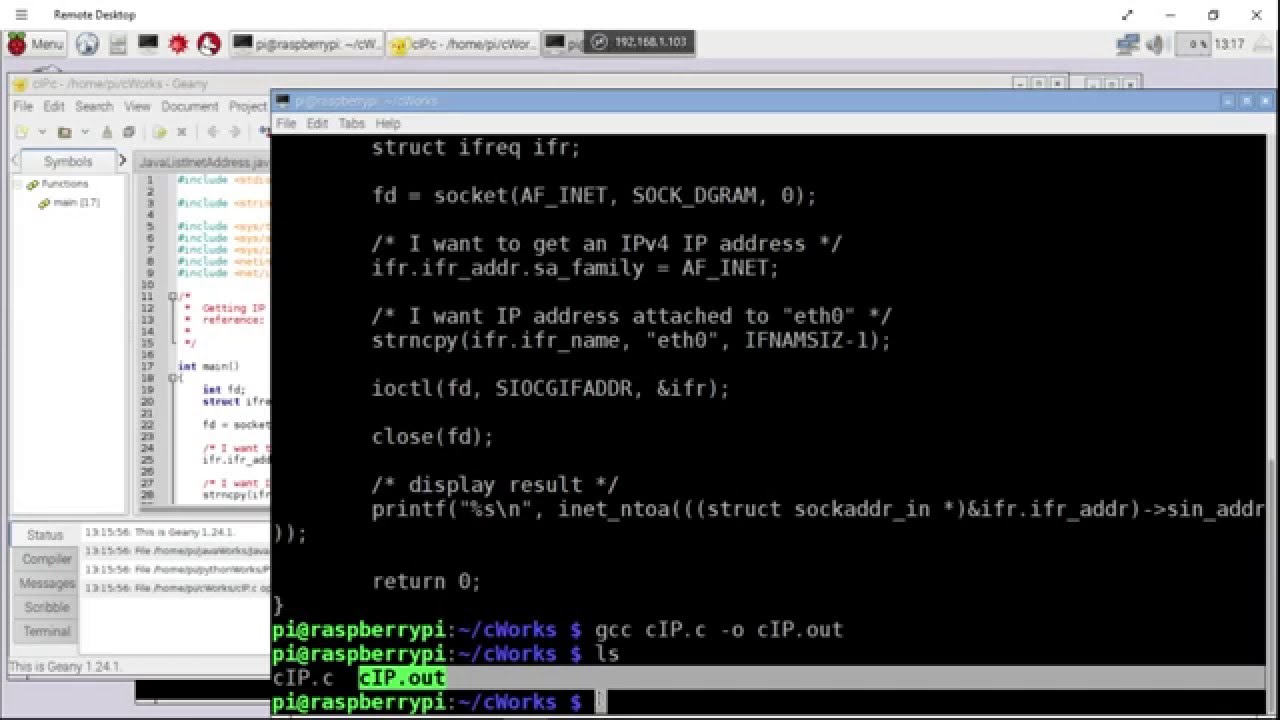
Task: Click Geany Save All toolbar icon
Action: [129, 132]
